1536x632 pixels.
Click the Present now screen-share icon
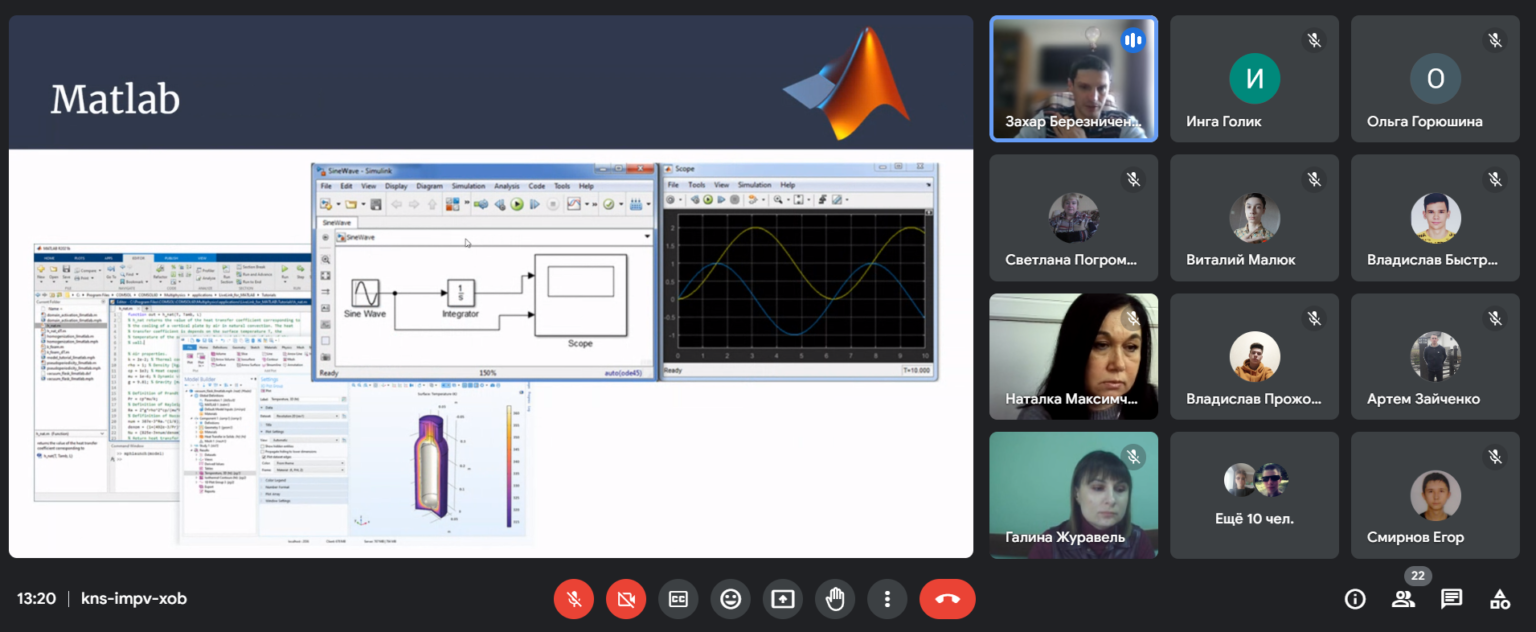pyautogui.click(x=783, y=599)
